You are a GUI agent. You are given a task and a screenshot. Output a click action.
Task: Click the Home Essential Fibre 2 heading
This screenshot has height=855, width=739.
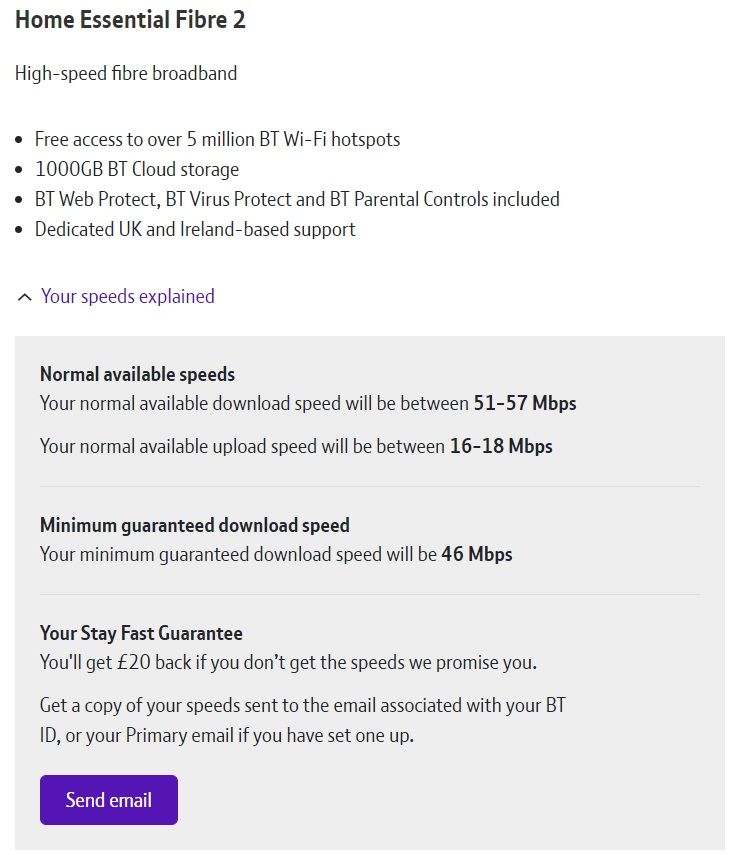tap(130, 20)
